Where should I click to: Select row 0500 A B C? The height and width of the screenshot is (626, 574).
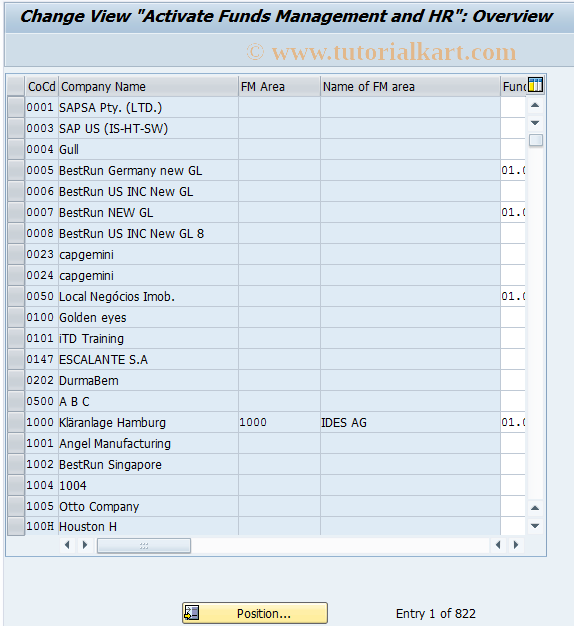(16, 401)
